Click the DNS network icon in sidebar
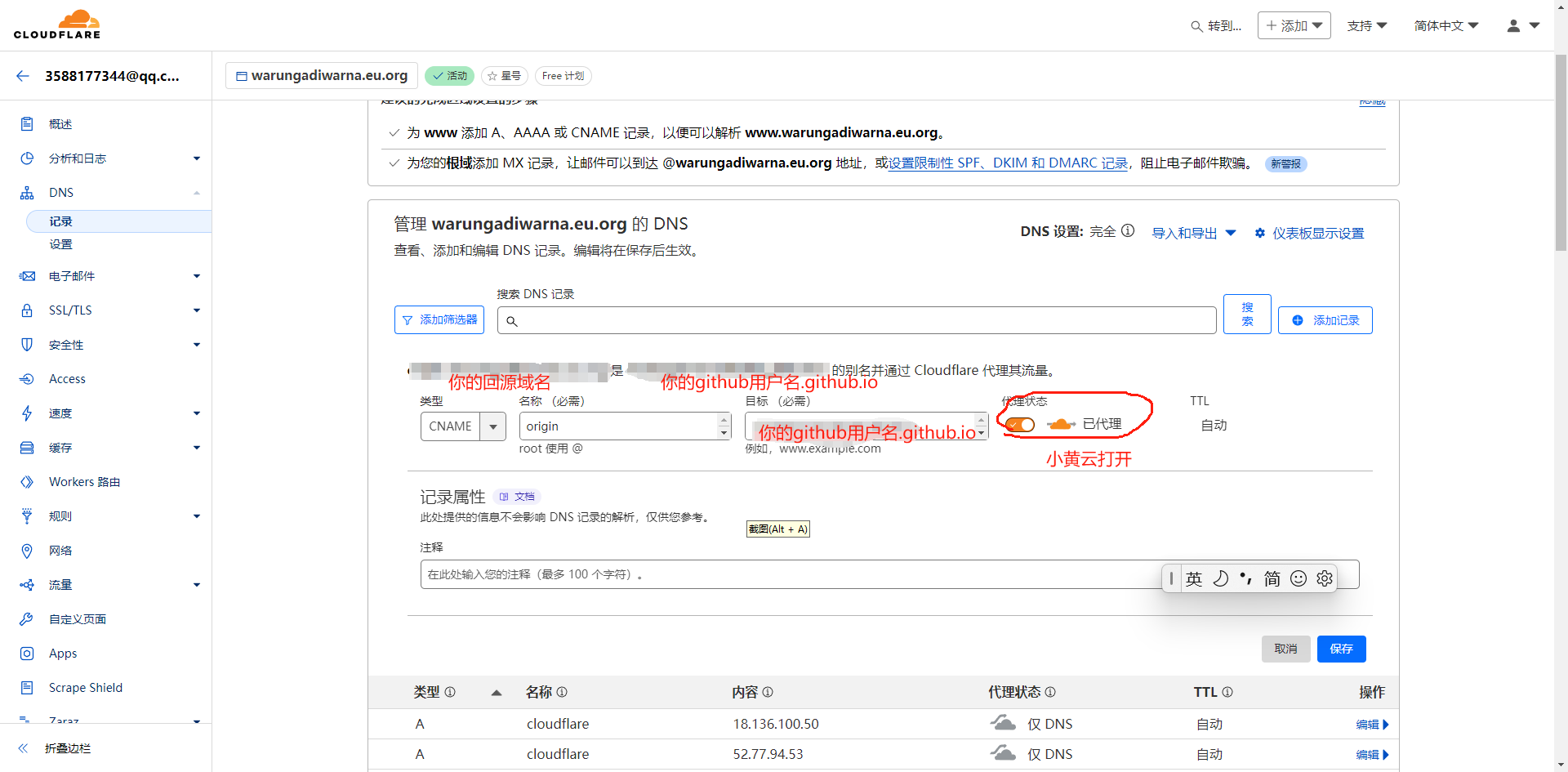The width and height of the screenshot is (1568, 772). (x=27, y=193)
